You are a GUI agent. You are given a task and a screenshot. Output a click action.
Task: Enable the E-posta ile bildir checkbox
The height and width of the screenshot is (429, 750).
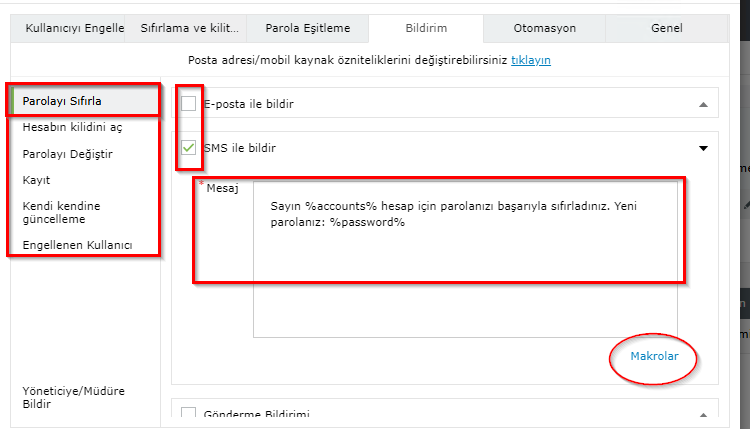coord(188,103)
